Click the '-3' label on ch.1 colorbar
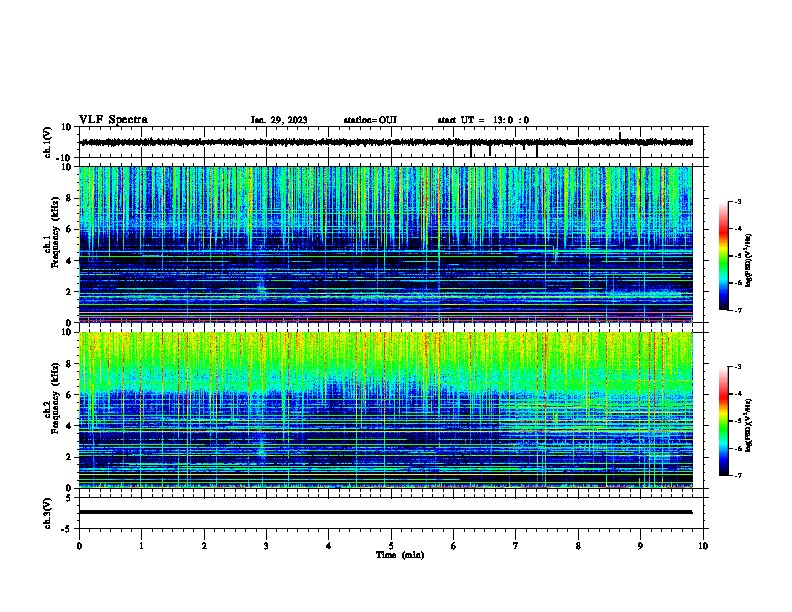The image size is (792, 612). click(737, 201)
